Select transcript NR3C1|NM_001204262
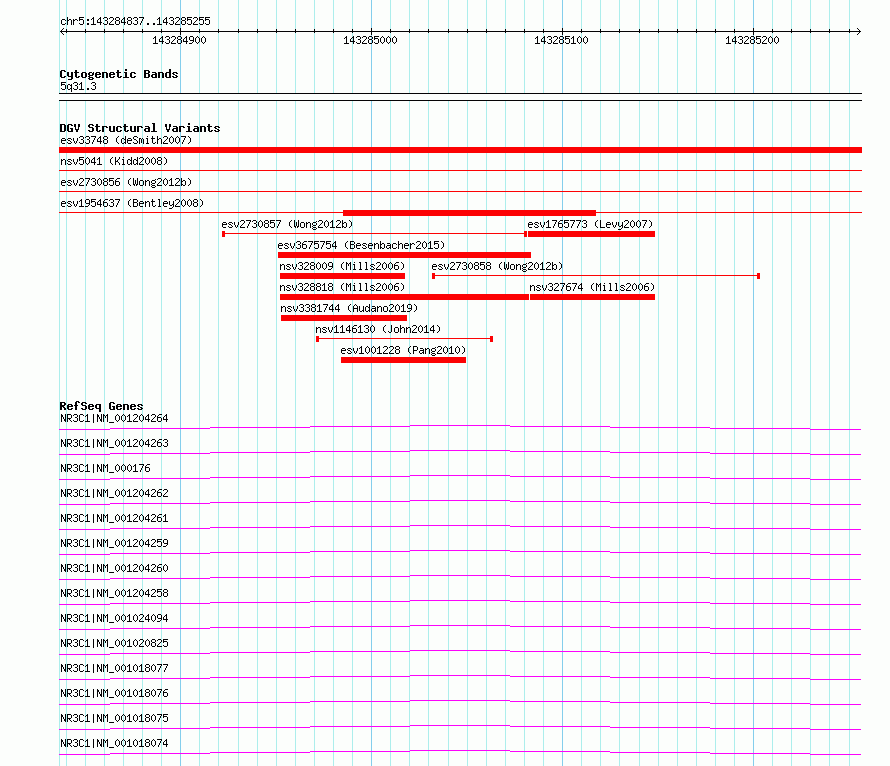890x766 pixels. (x=114, y=493)
